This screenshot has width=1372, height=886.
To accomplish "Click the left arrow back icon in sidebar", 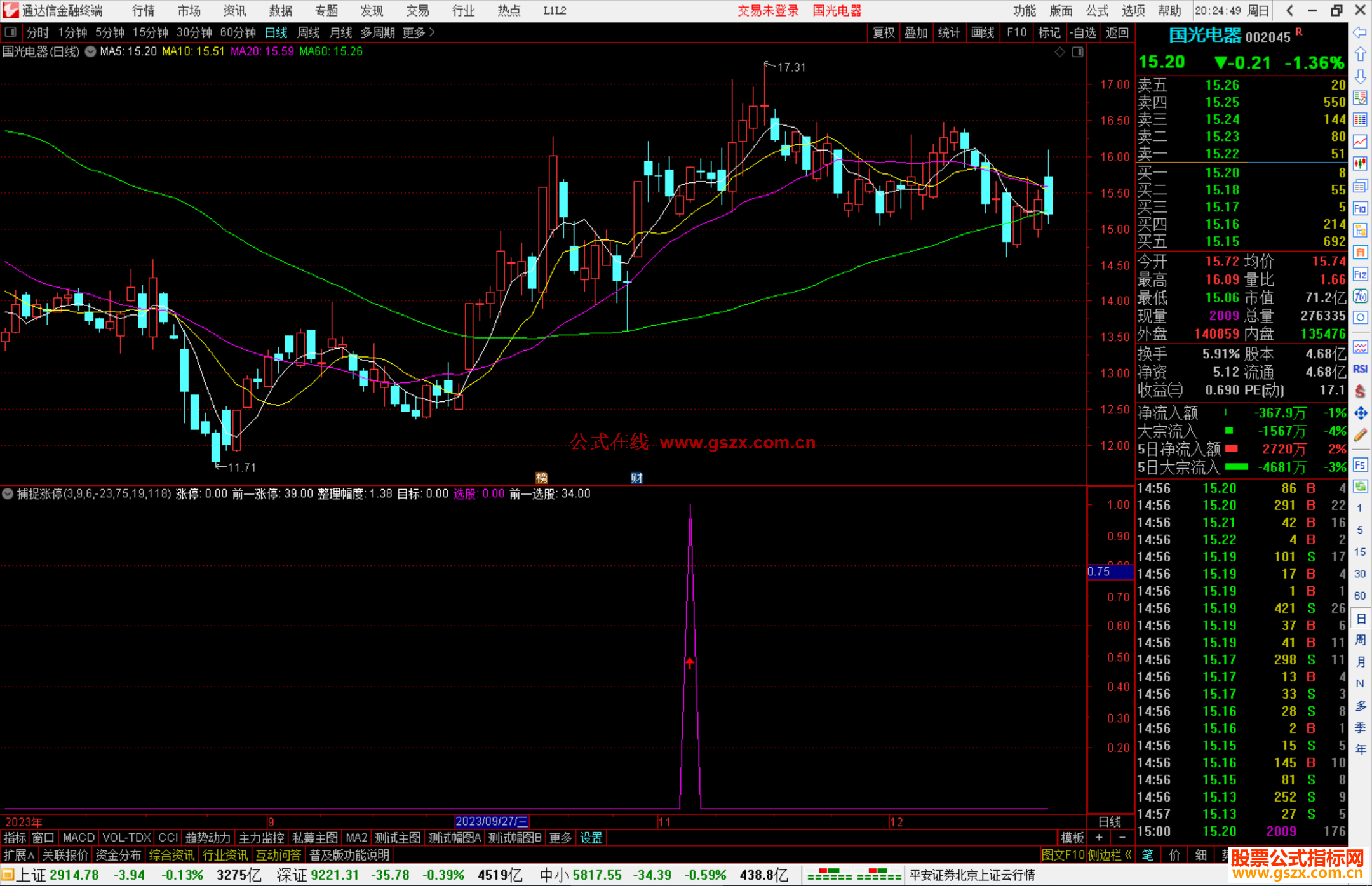I will click(1360, 32).
